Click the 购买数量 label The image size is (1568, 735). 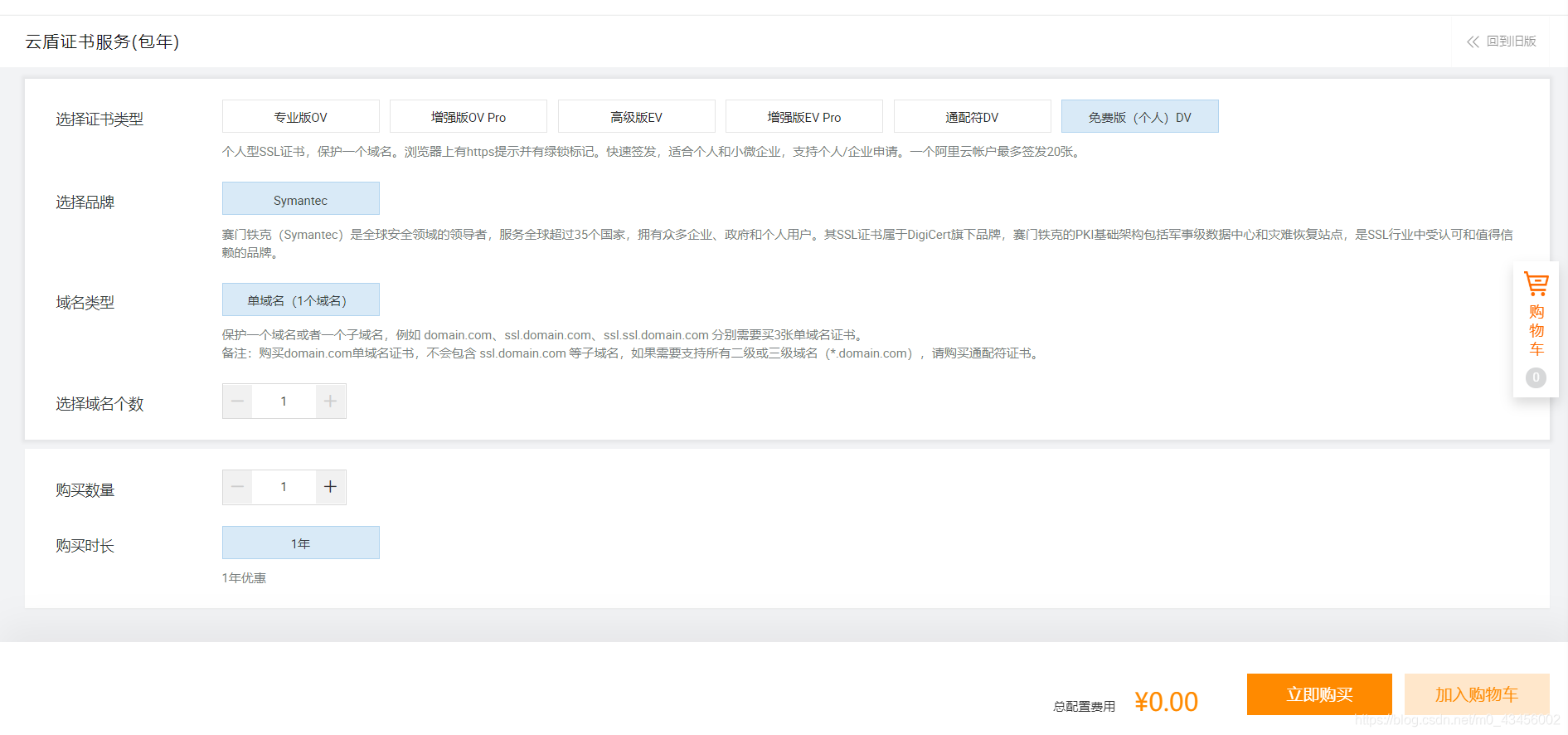tap(85, 490)
